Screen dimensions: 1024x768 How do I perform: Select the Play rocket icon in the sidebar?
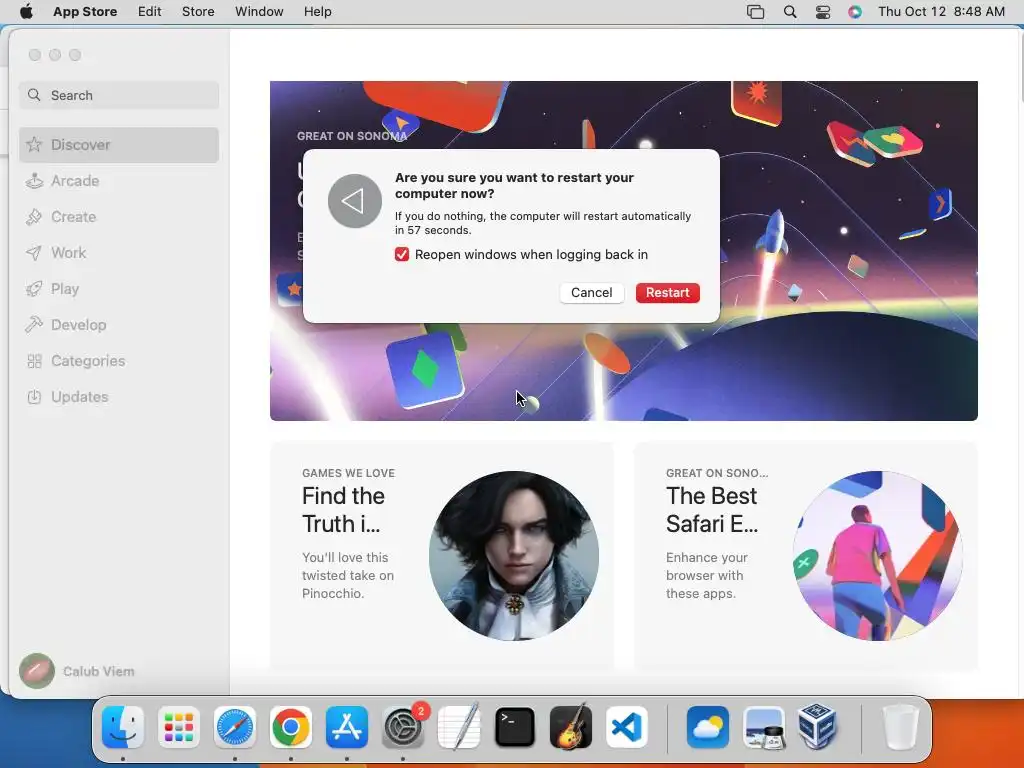coord(34,289)
